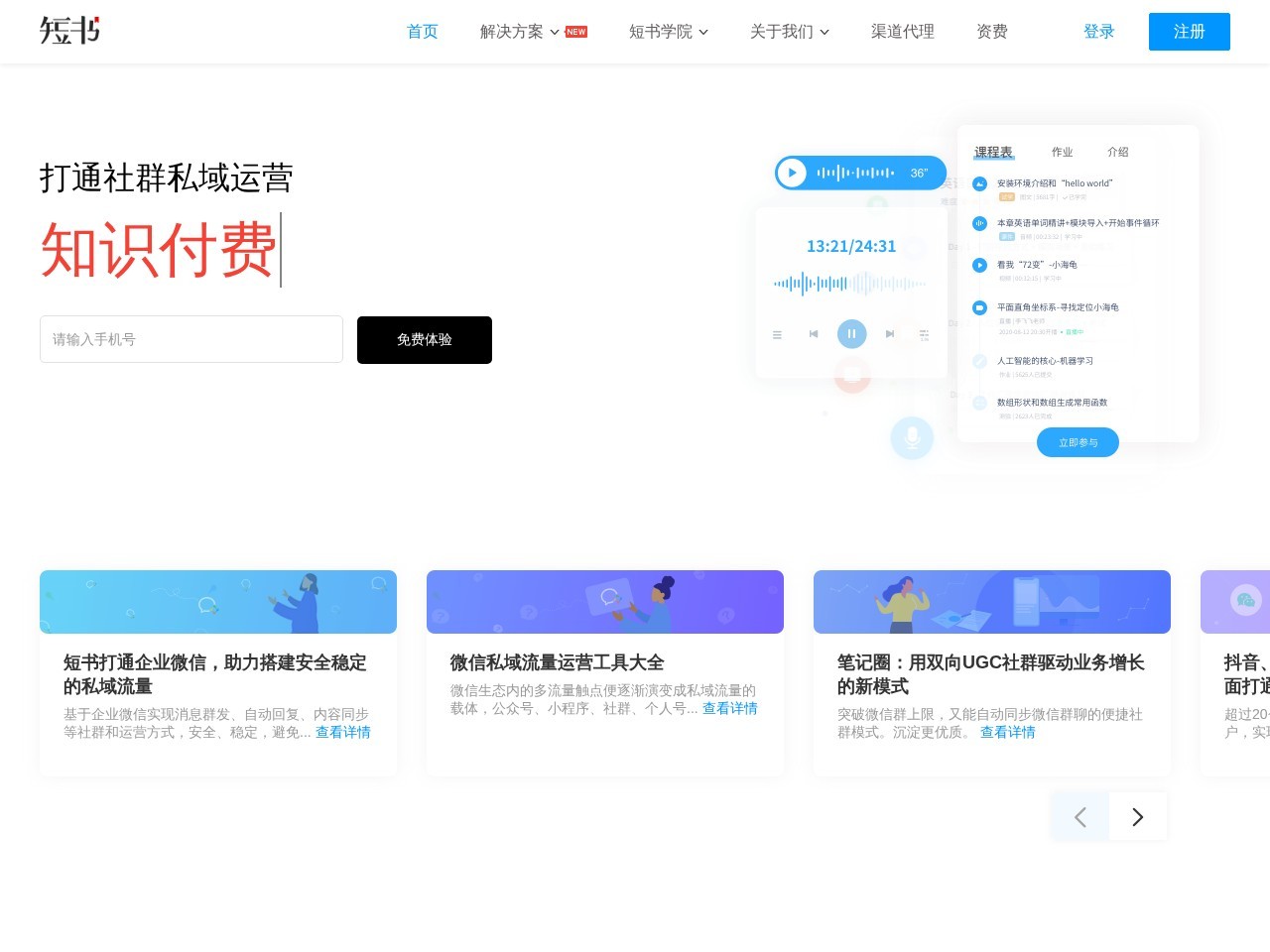The image size is (1270, 952).
Task: Open playback speed settings icon
Action: (924, 335)
